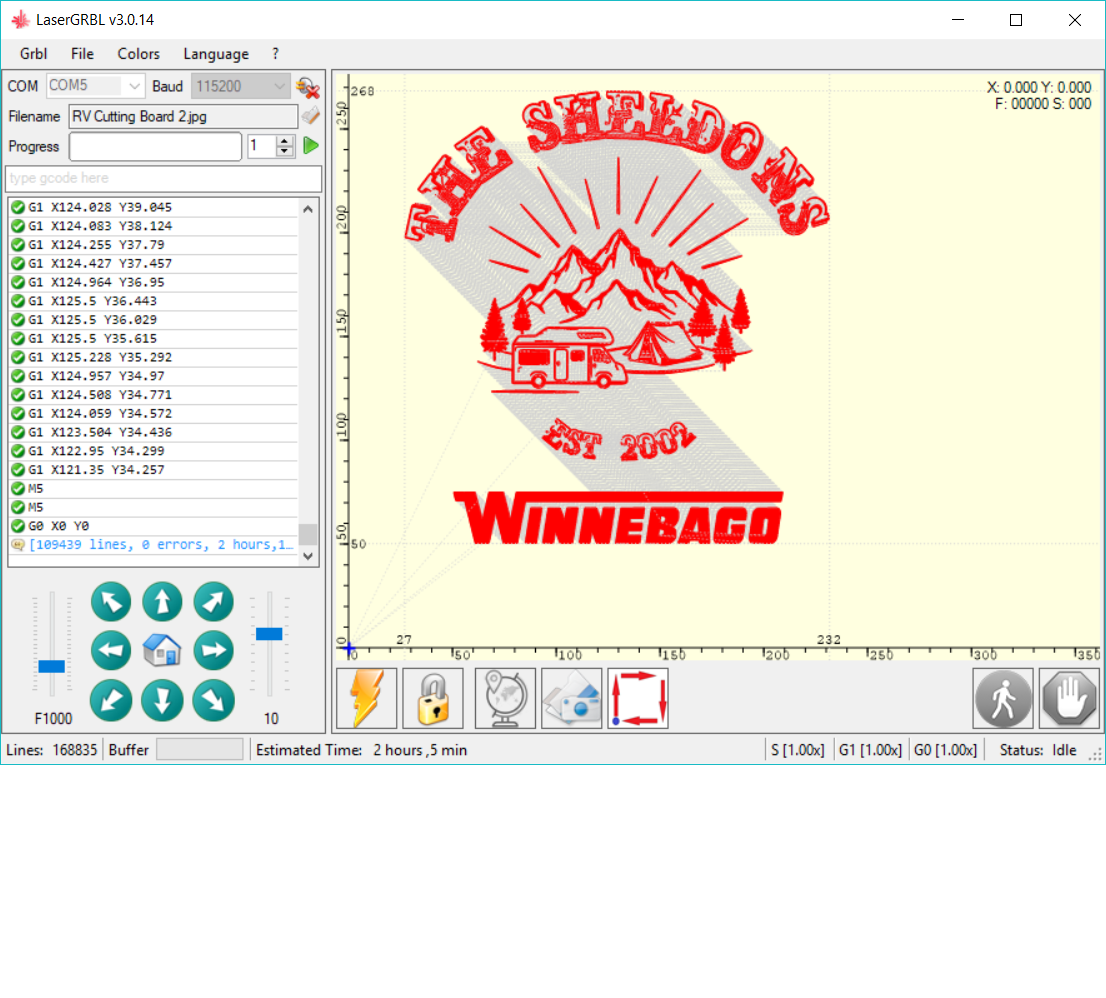This screenshot has height=998, width=1106.
Task: Open the File menu
Action: [x=82, y=54]
